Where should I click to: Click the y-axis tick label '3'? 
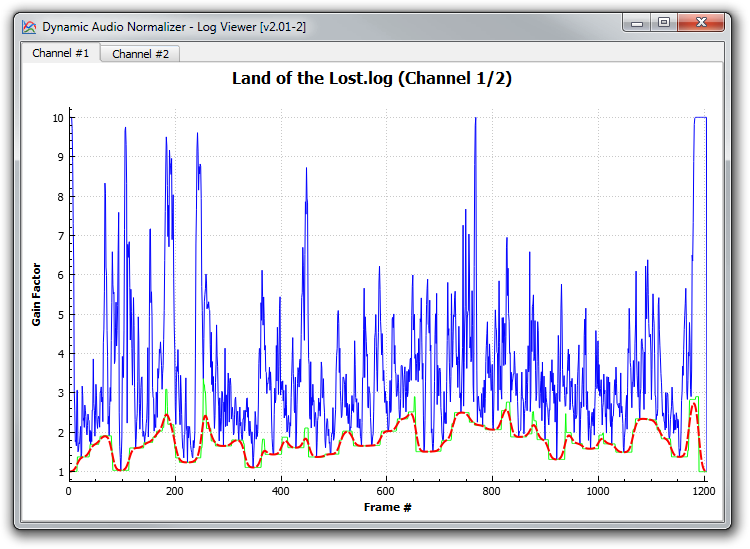(61, 393)
